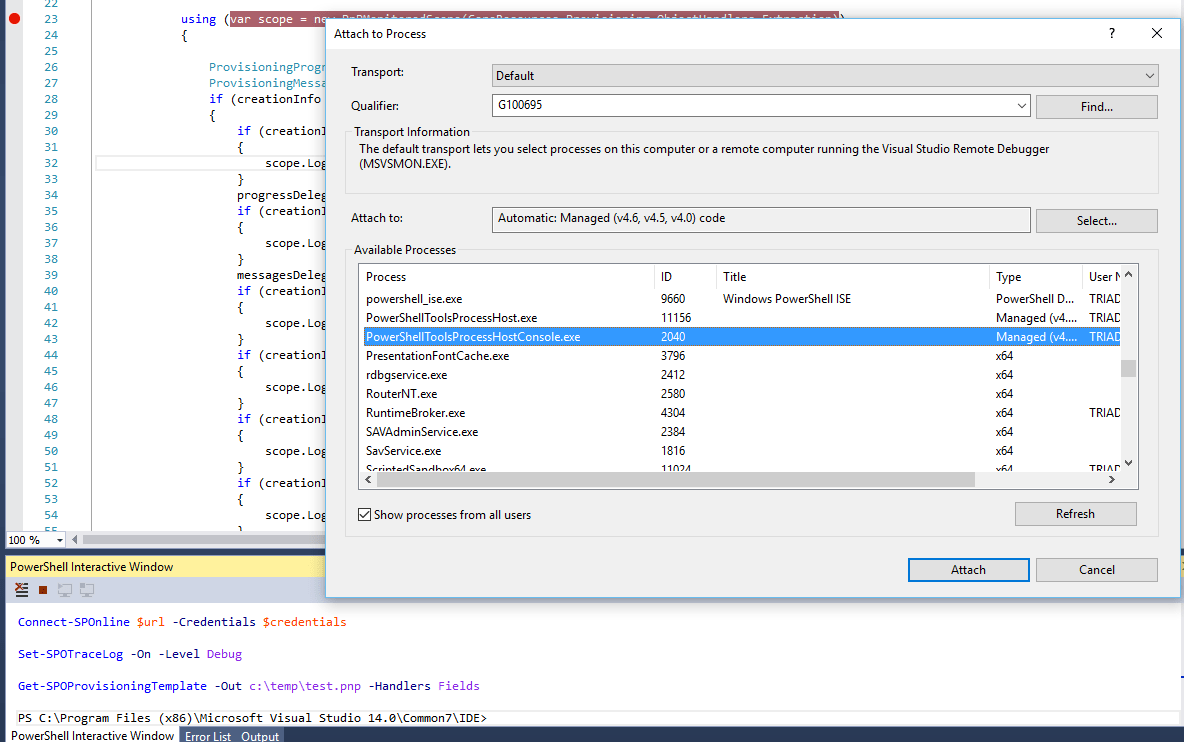The image size is (1184, 742).
Task: Click the Select... button
Action: (1096, 220)
